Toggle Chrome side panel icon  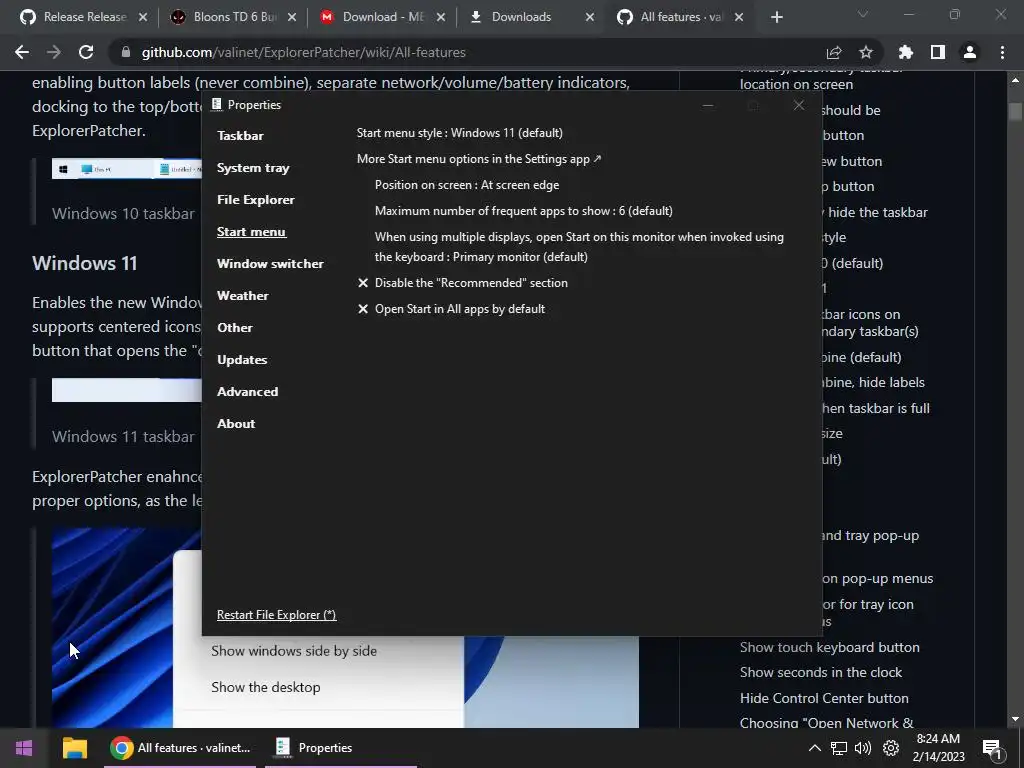click(x=938, y=52)
